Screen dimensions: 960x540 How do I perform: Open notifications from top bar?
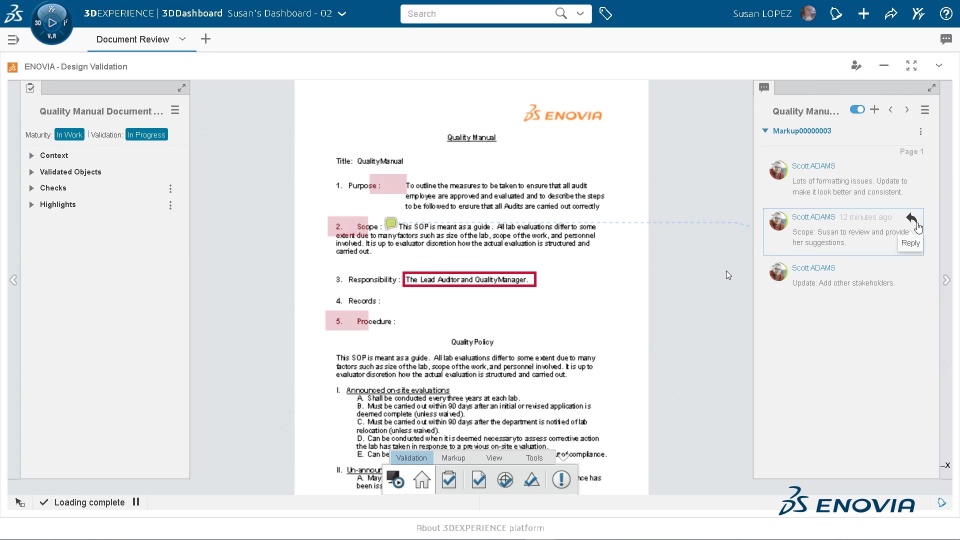pos(836,13)
